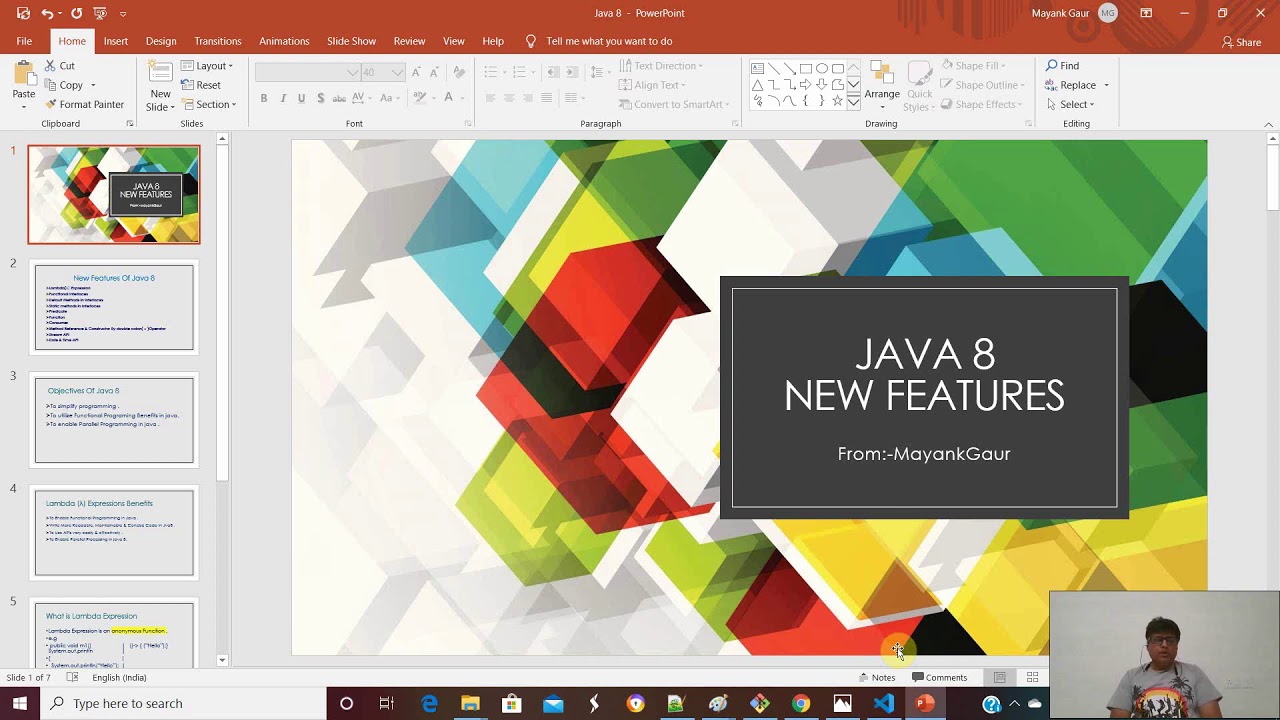Open File Explorer from taskbar
Image resolution: width=1280 pixels, height=720 pixels.
(470, 703)
